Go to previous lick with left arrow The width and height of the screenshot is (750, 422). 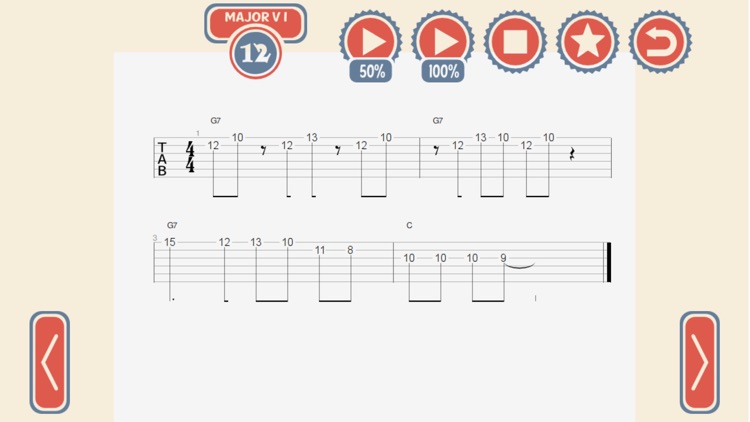point(50,363)
